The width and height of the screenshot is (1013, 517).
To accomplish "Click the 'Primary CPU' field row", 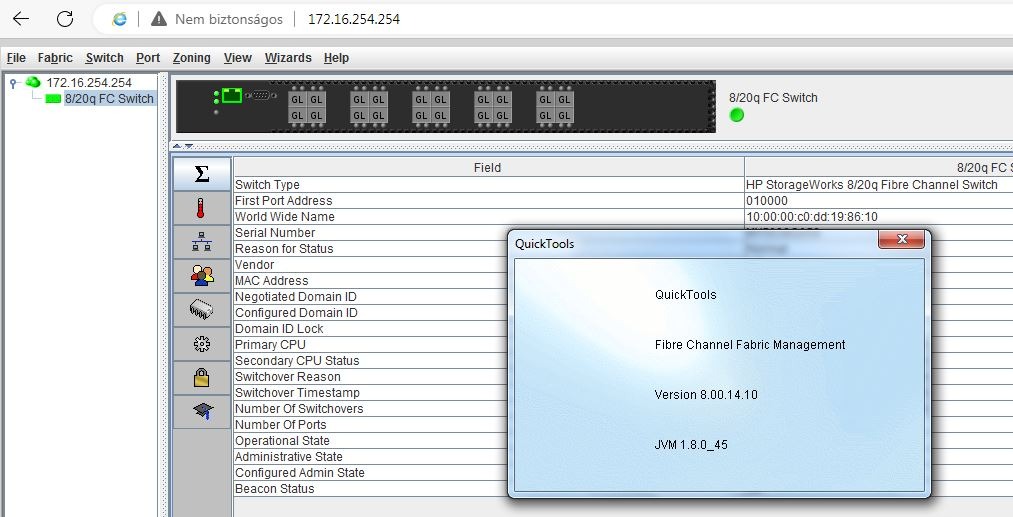I will point(371,344).
